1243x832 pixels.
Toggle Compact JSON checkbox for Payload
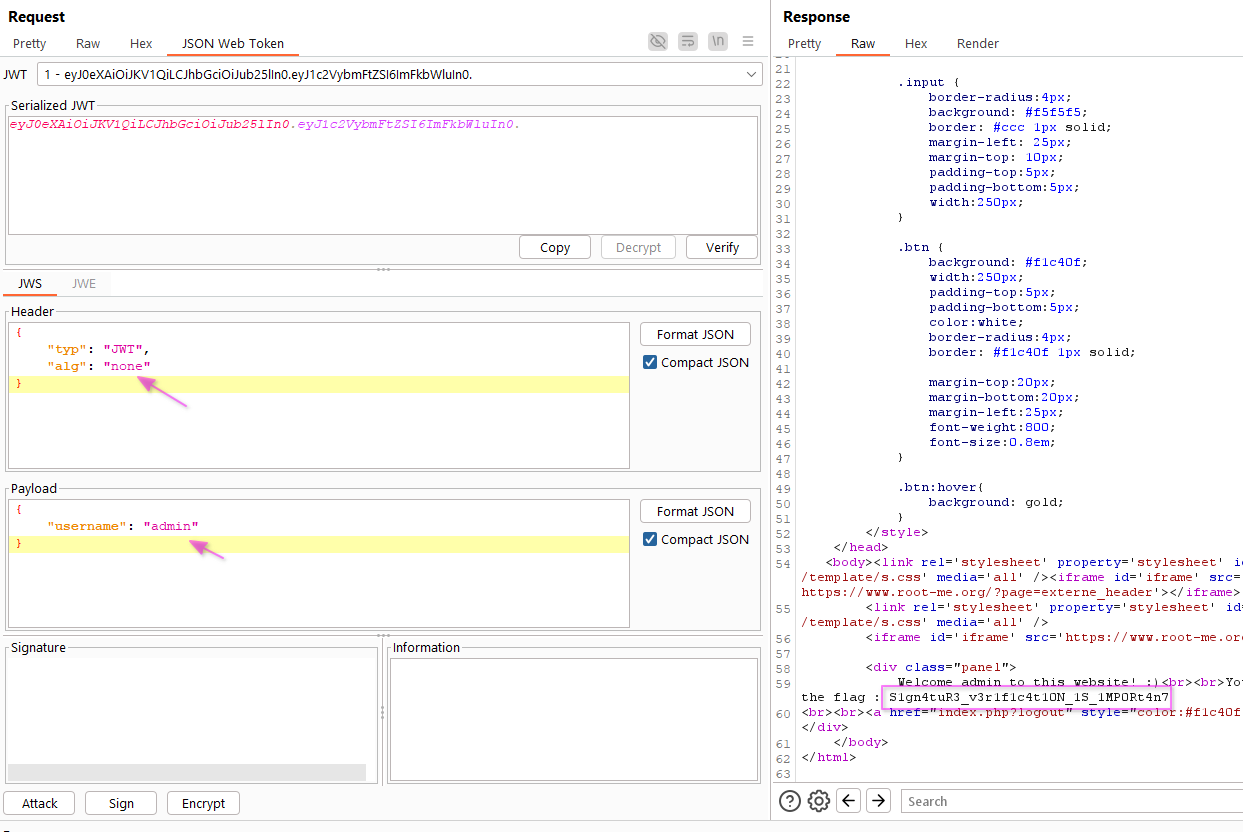coord(650,539)
